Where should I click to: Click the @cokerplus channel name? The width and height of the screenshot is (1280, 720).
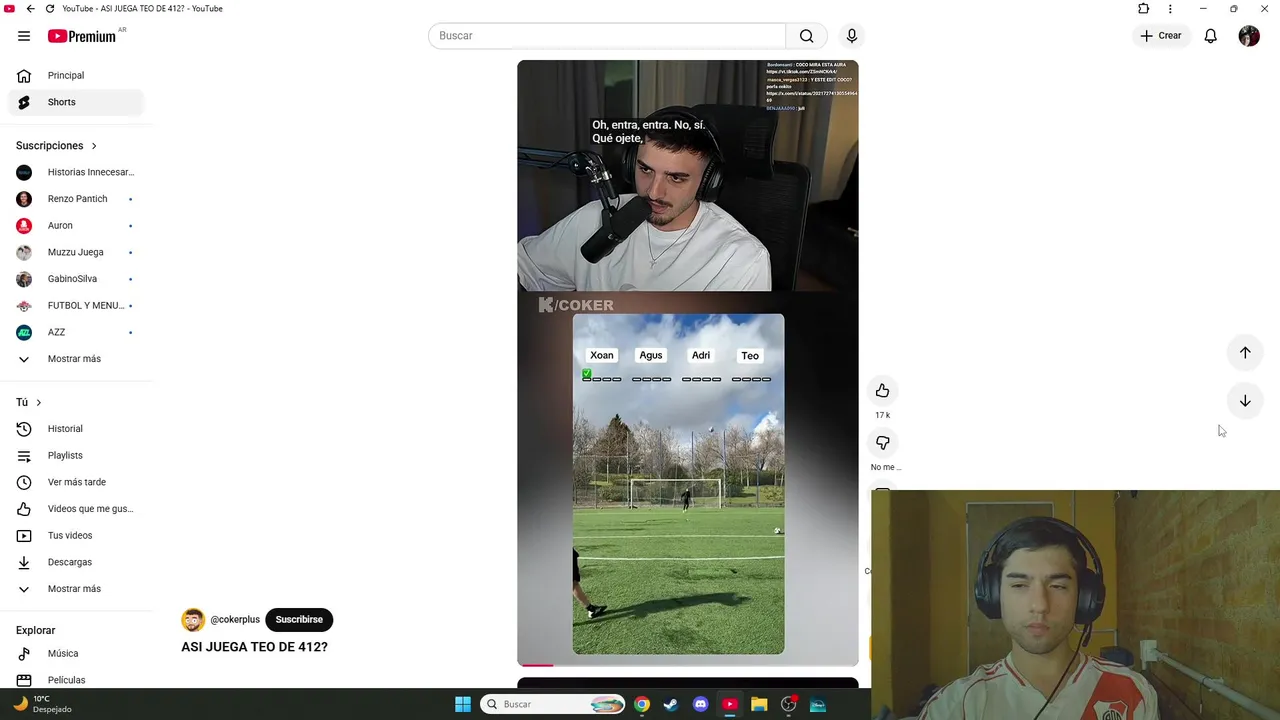coord(235,620)
